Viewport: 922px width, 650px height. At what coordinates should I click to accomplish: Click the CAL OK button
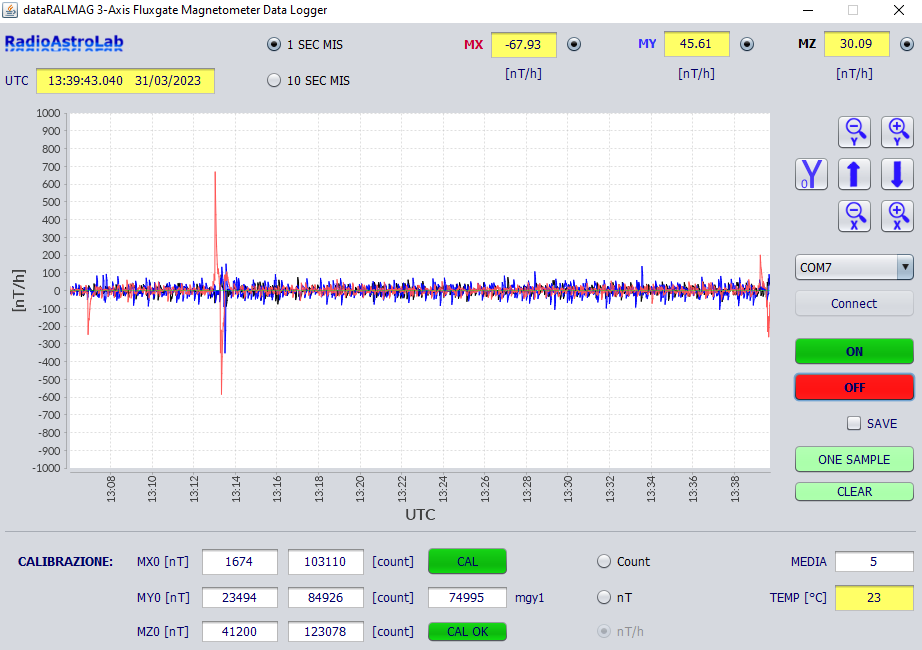coord(467,631)
